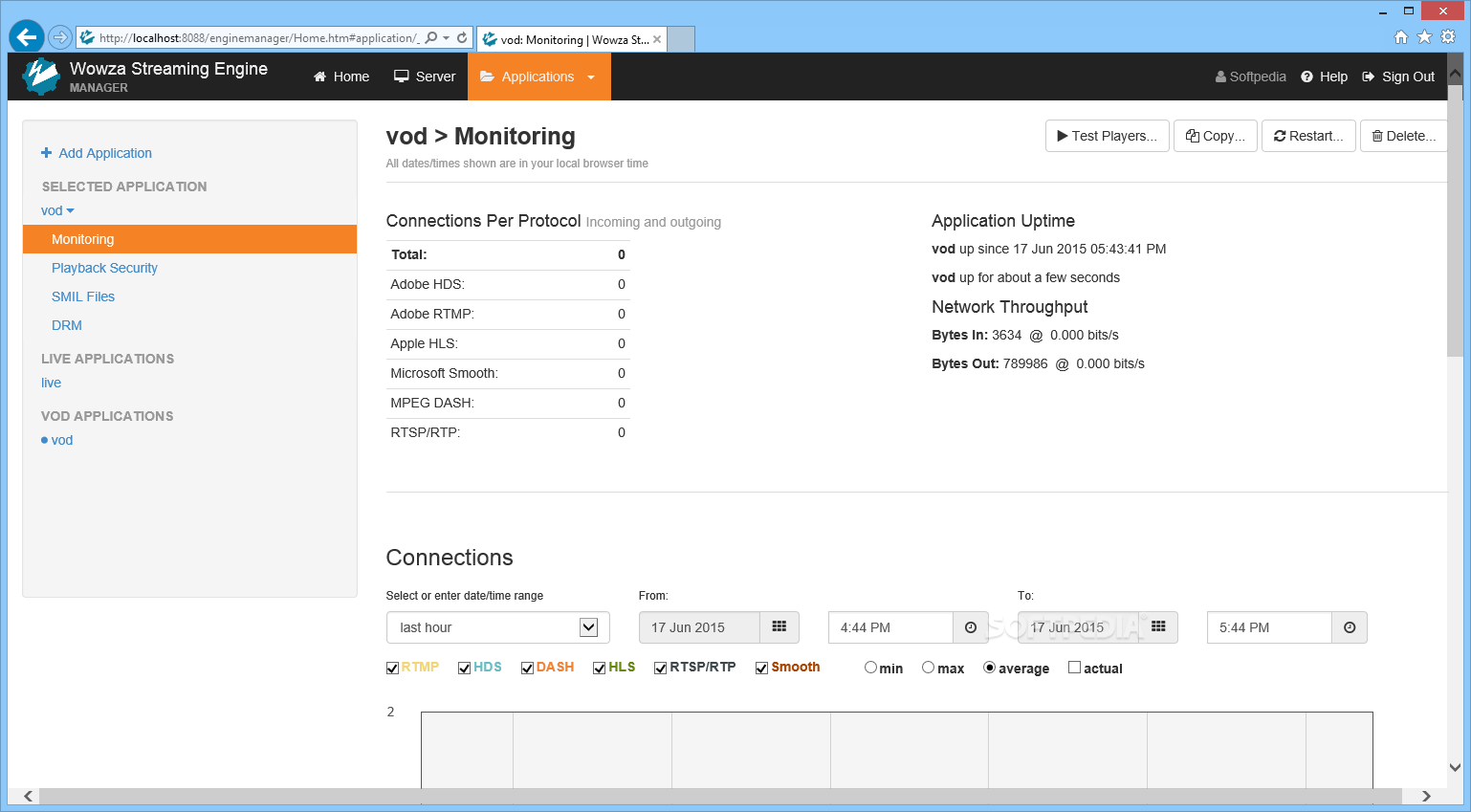This screenshot has height=812, width=1471.
Task: Open the Server menu
Action: click(425, 77)
